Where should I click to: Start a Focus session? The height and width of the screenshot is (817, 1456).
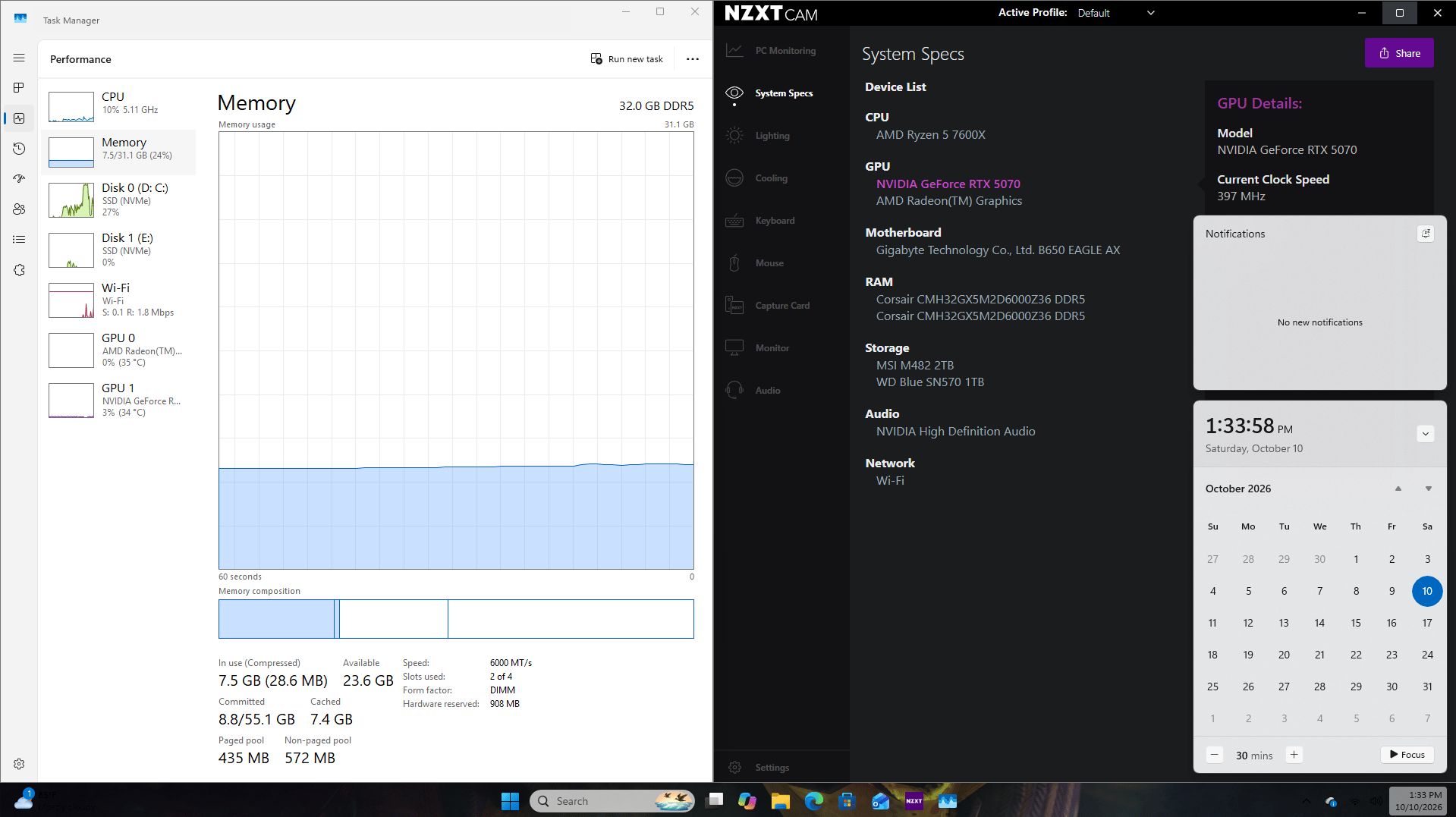(1407, 755)
